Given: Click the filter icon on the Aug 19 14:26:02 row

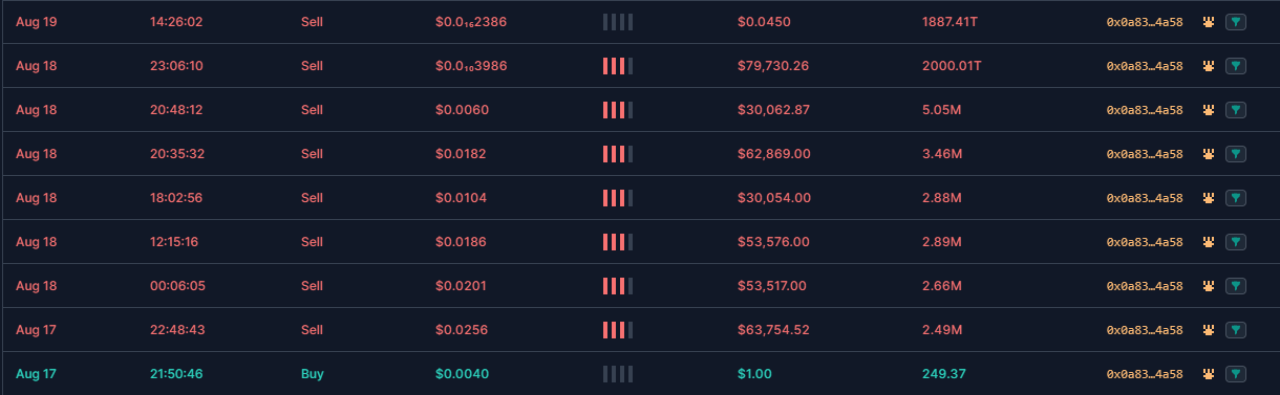Looking at the screenshot, I should click(x=1236, y=22).
